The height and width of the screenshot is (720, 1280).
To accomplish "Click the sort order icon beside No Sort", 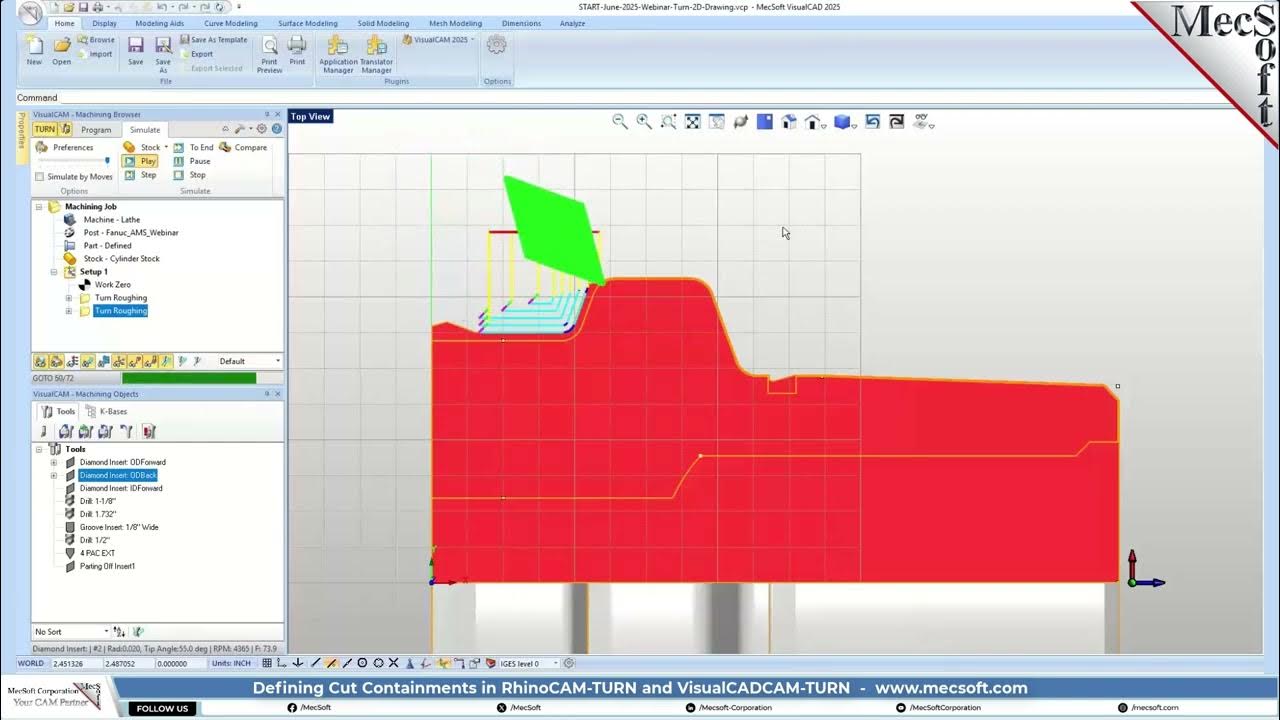I will click(x=119, y=631).
